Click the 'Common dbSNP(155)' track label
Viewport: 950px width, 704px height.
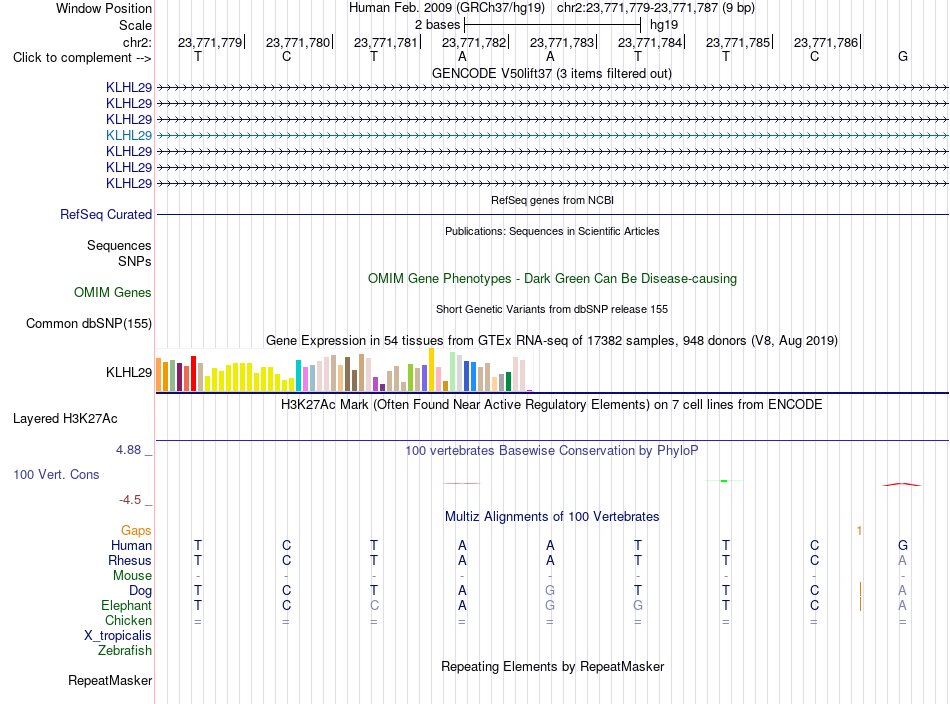click(88, 324)
